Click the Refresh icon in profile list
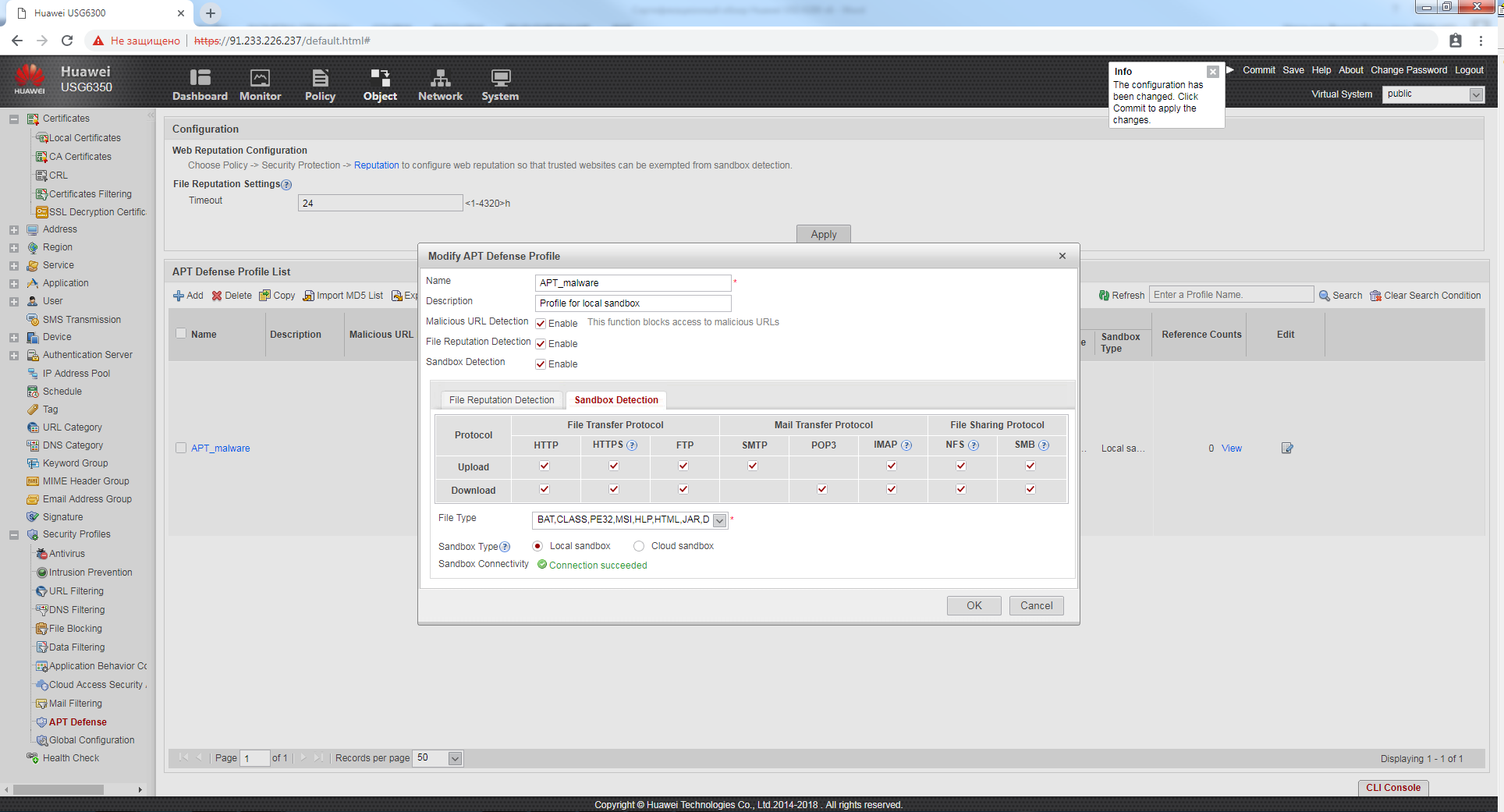This screenshot has height=812, width=1504. (x=1104, y=296)
